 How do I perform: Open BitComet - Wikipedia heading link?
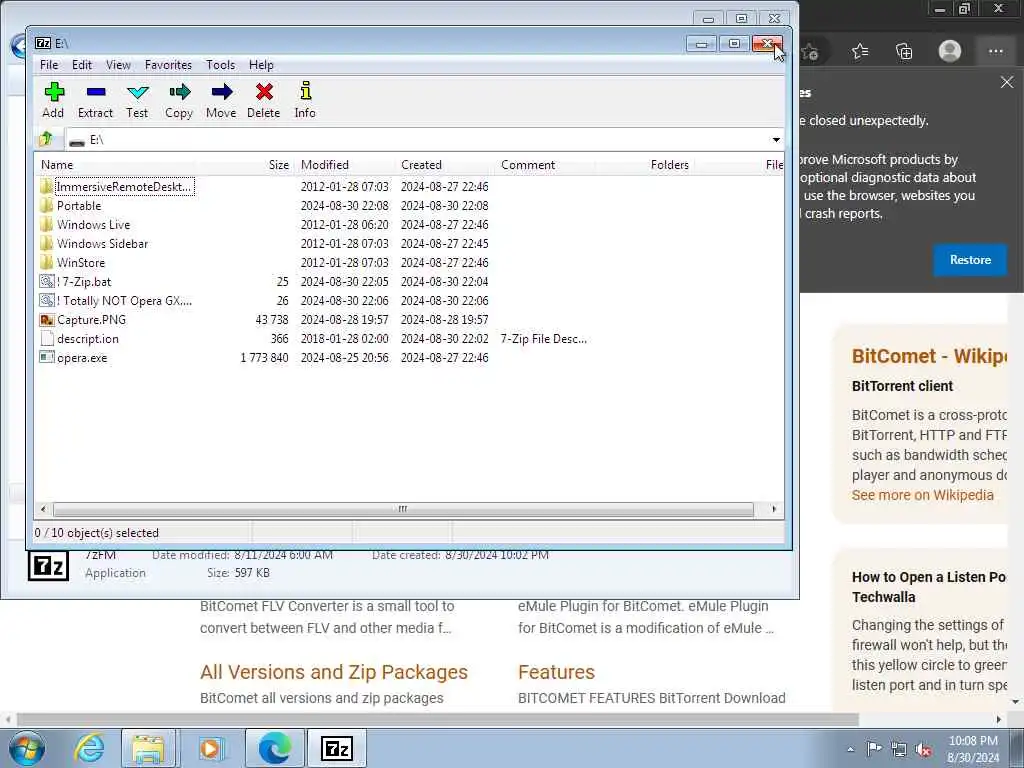[929, 356]
